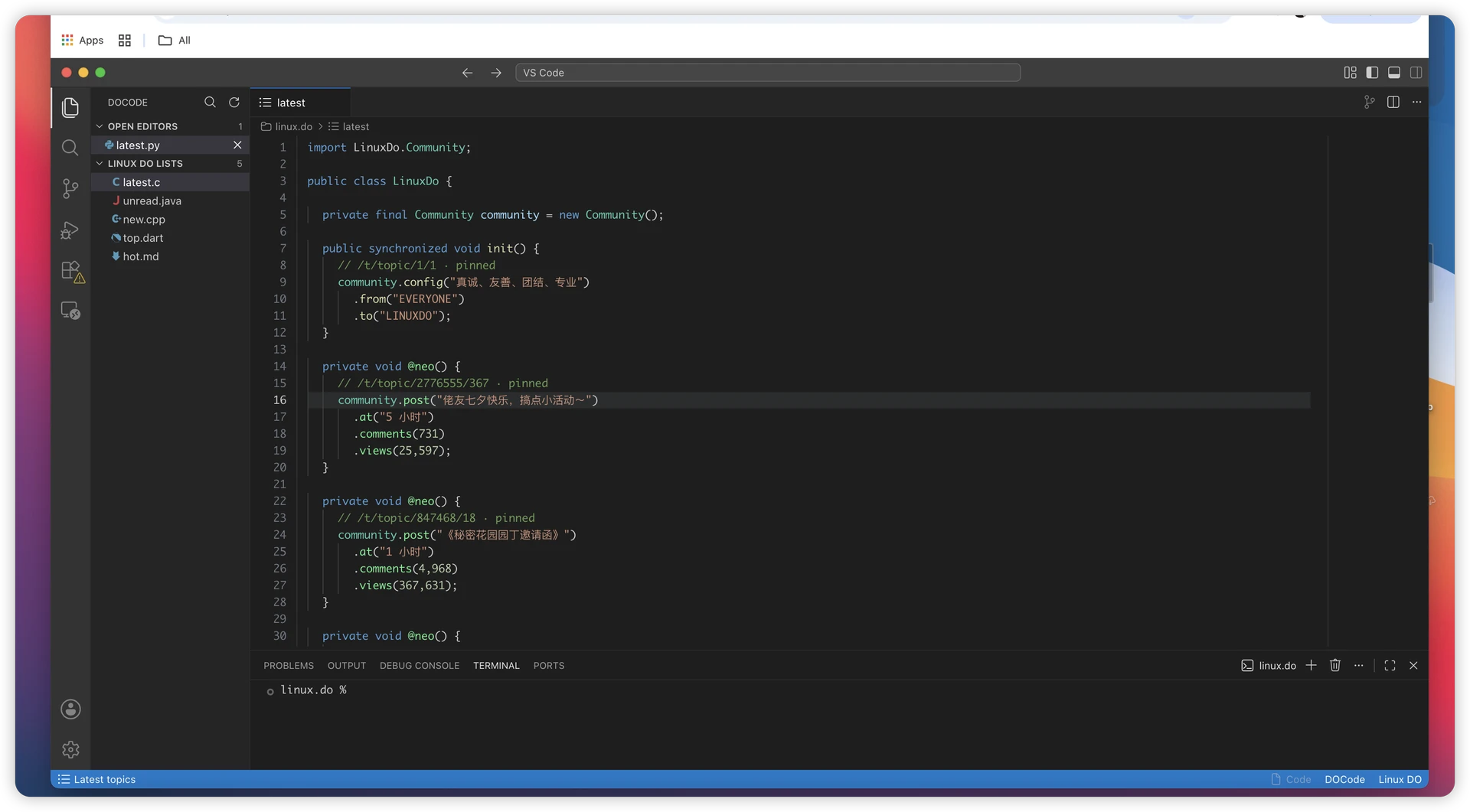
Task: Click '.from("EVERYONE")' code line
Action: (409, 299)
